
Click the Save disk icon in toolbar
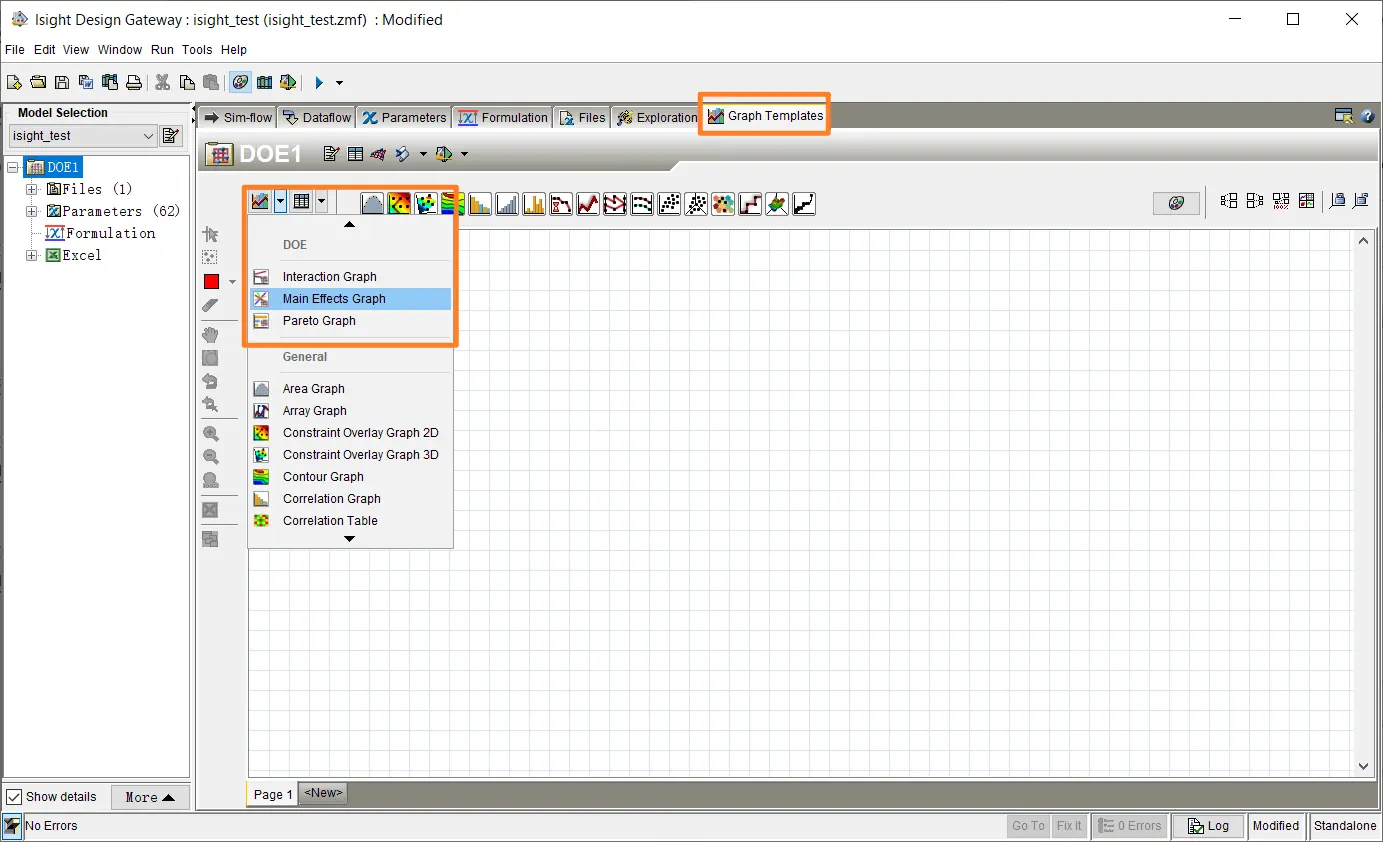click(x=62, y=83)
